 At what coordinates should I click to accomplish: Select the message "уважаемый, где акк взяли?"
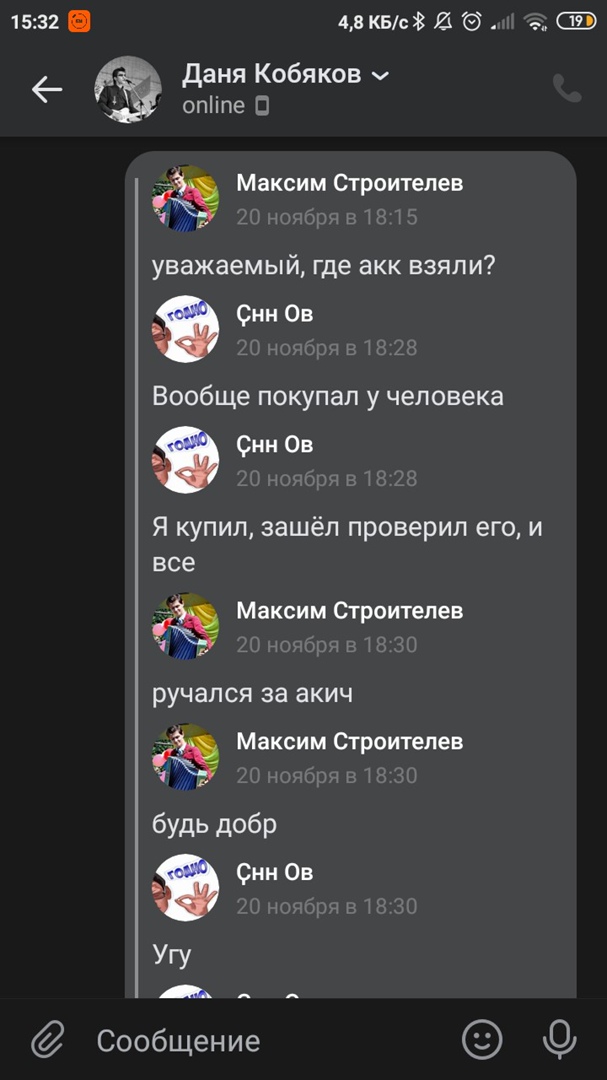pyautogui.click(x=324, y=266)
